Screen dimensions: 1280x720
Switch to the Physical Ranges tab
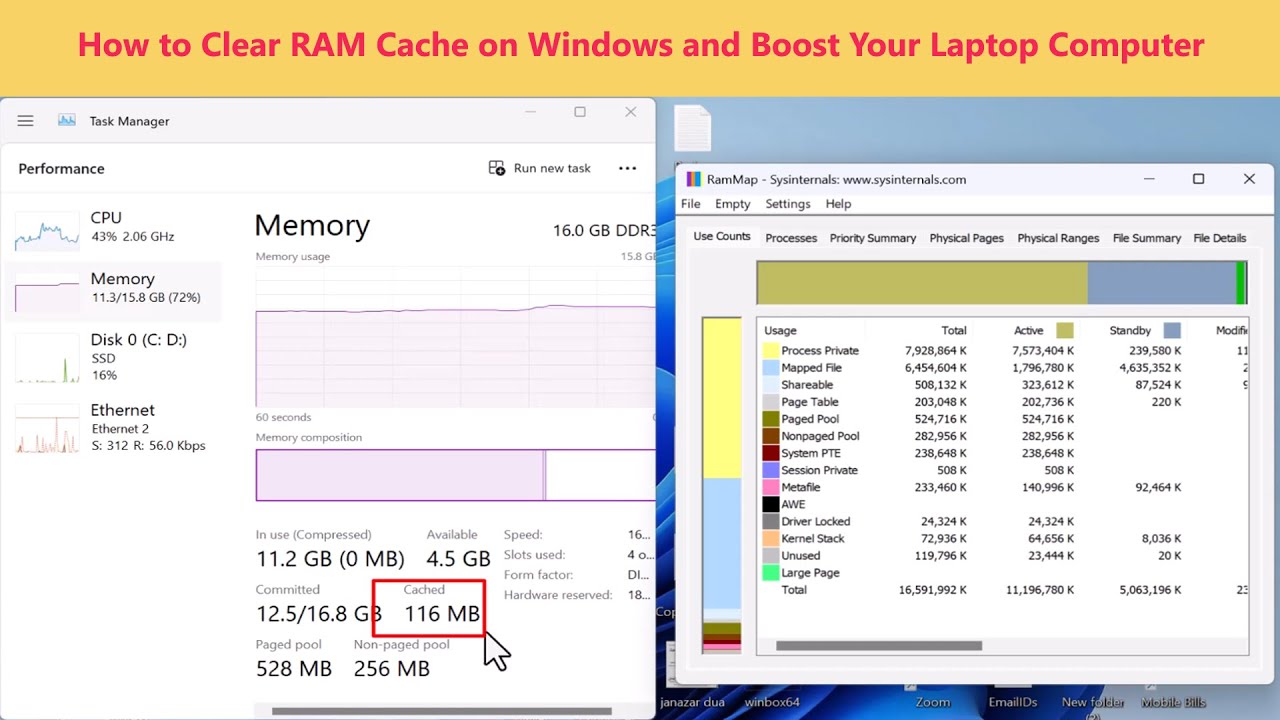pos(1058,238)
